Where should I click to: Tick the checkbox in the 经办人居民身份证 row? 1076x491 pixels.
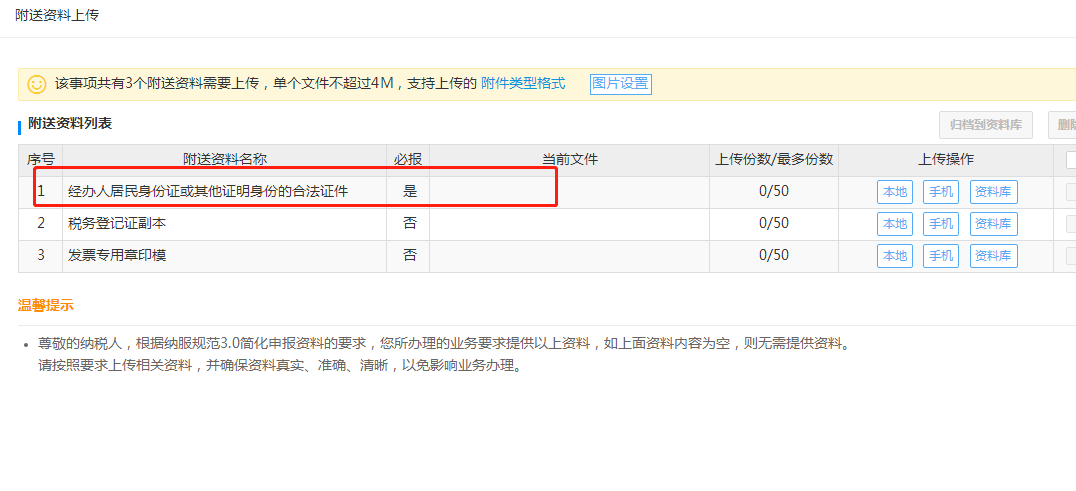1071,192
